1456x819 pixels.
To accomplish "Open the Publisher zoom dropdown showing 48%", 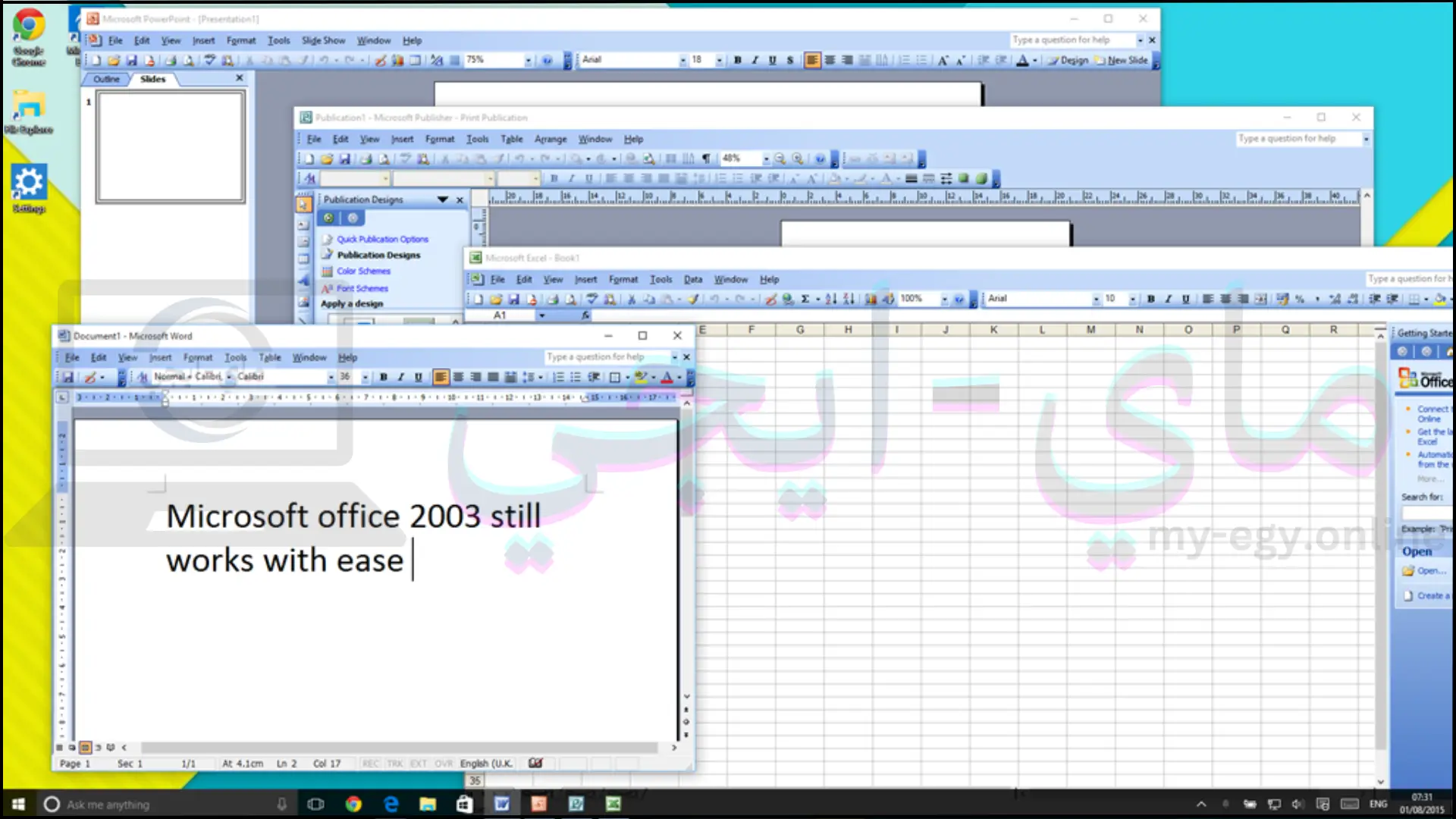I will [x=766, y=158].
